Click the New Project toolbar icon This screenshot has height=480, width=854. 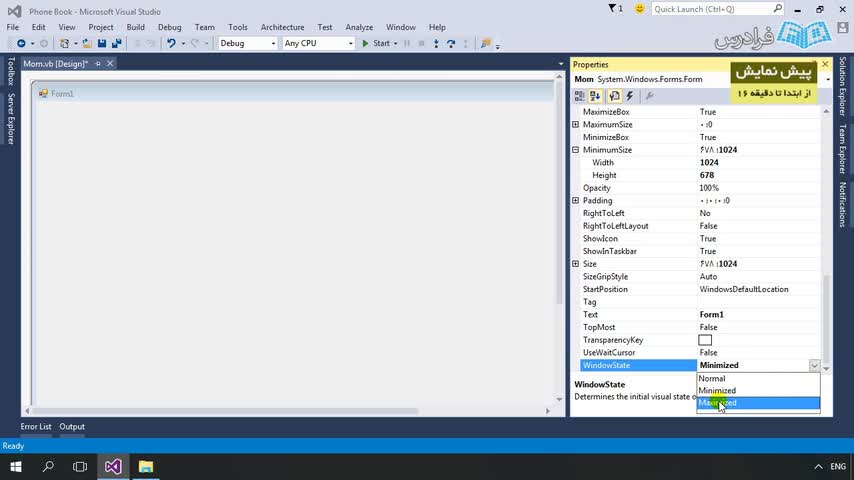(64, 43)
